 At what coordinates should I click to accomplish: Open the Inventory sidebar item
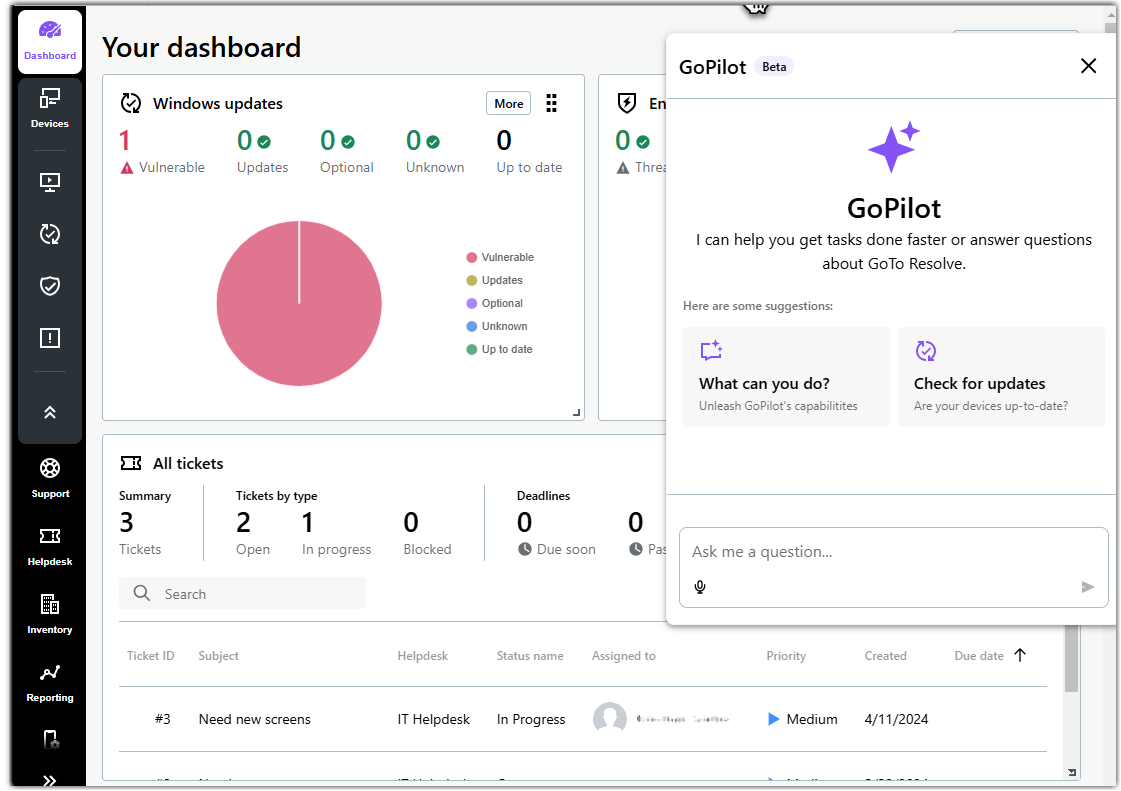click(50, 614)
